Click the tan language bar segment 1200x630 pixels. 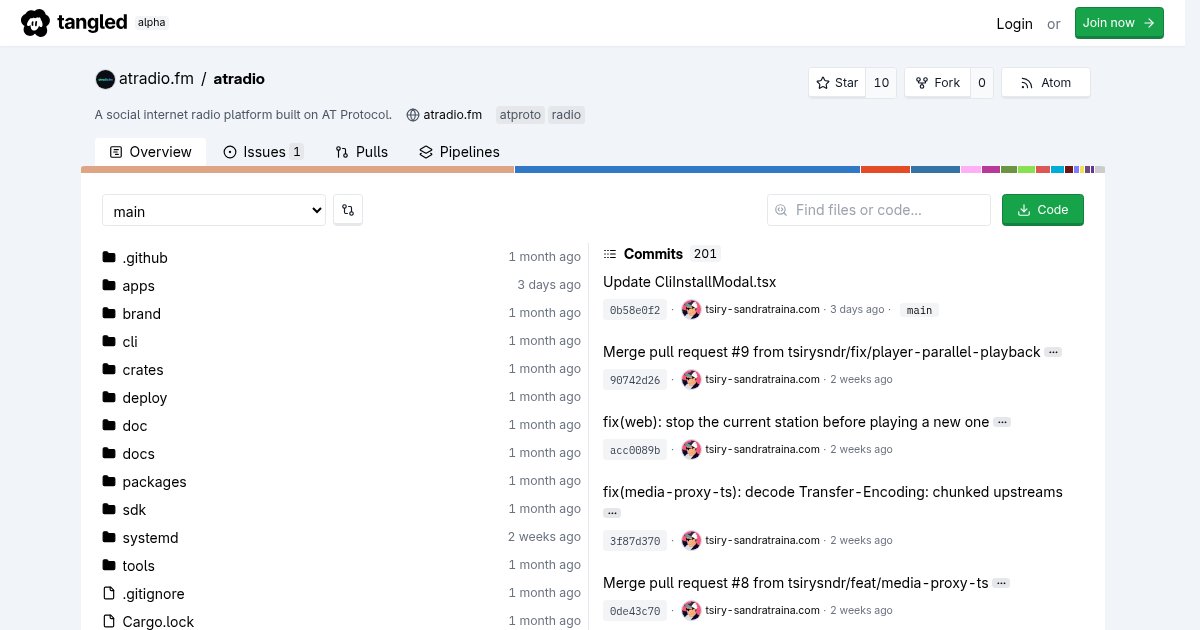297,170
